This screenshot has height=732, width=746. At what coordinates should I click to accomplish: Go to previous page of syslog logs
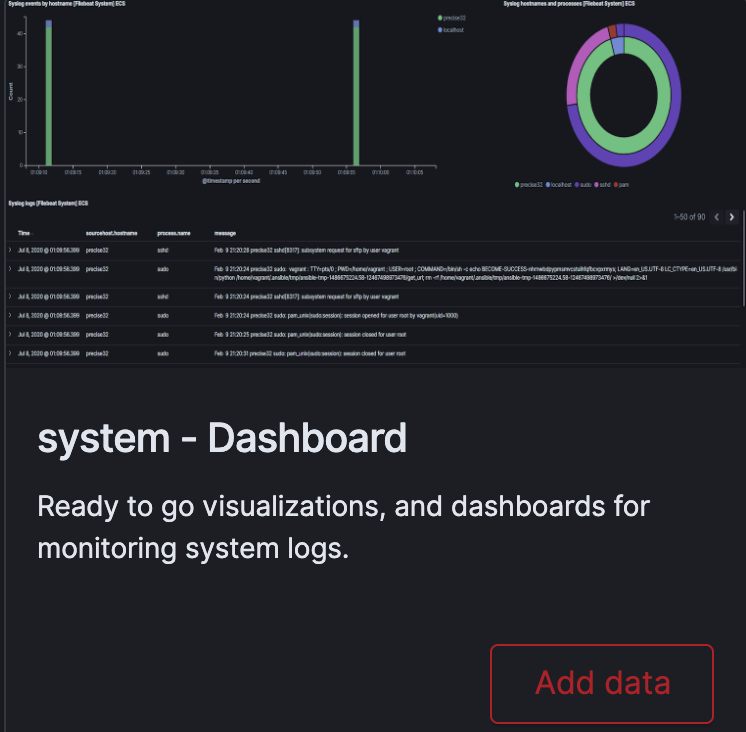(x=715, y=216)
